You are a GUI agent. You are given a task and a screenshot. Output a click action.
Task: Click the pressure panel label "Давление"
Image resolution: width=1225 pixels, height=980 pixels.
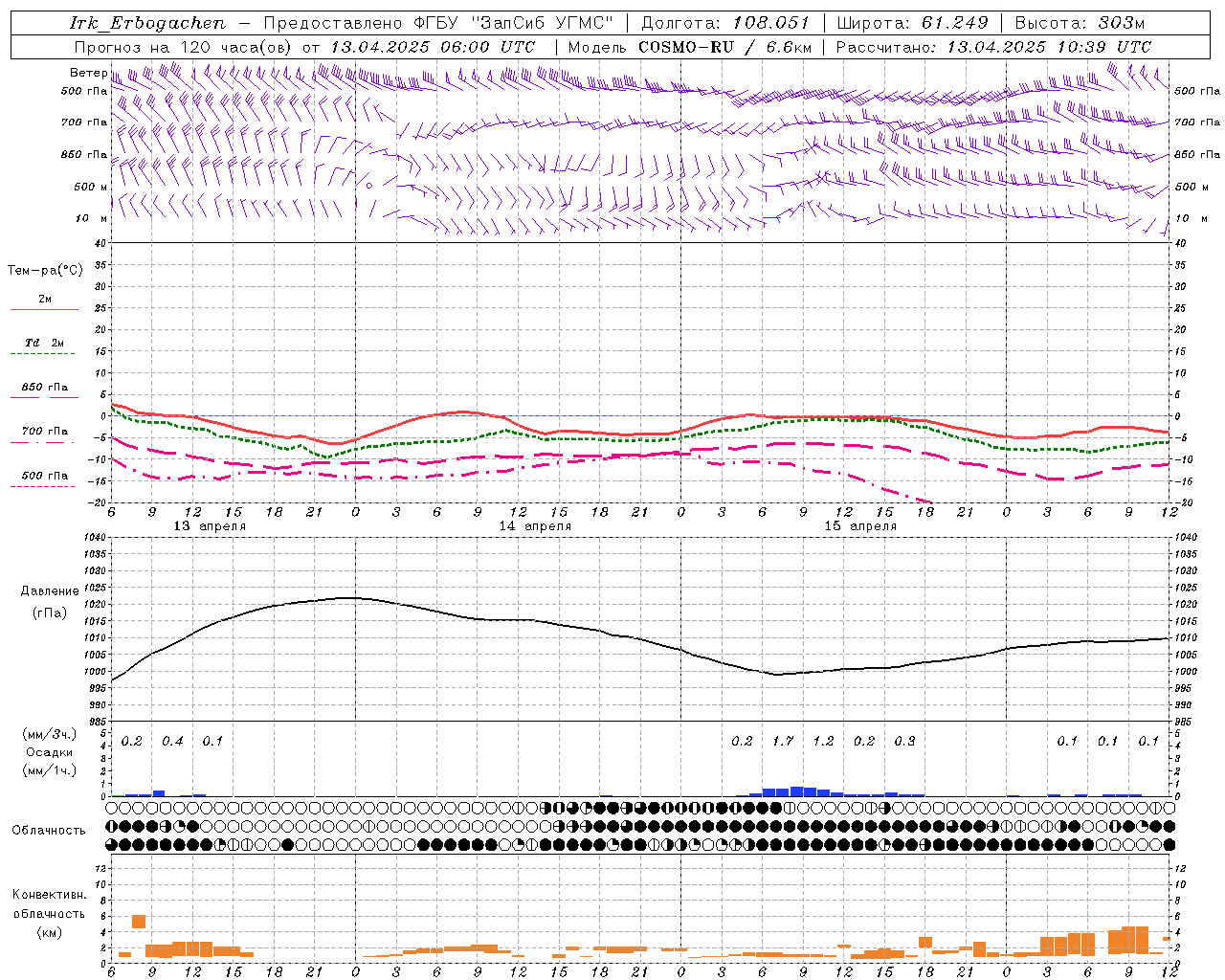(x=50, y=591)
